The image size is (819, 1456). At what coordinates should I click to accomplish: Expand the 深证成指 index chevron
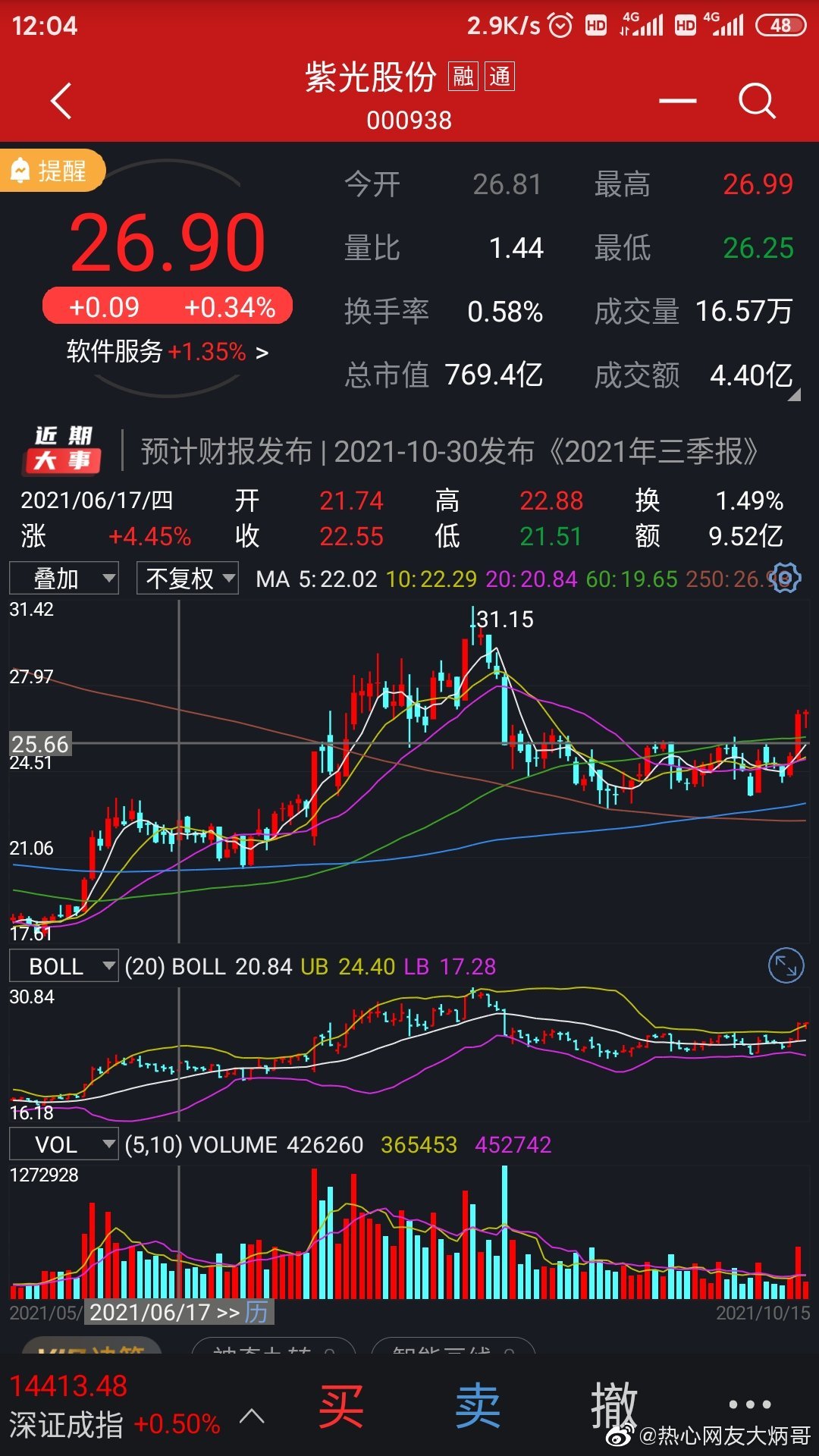coord(252,1416)
